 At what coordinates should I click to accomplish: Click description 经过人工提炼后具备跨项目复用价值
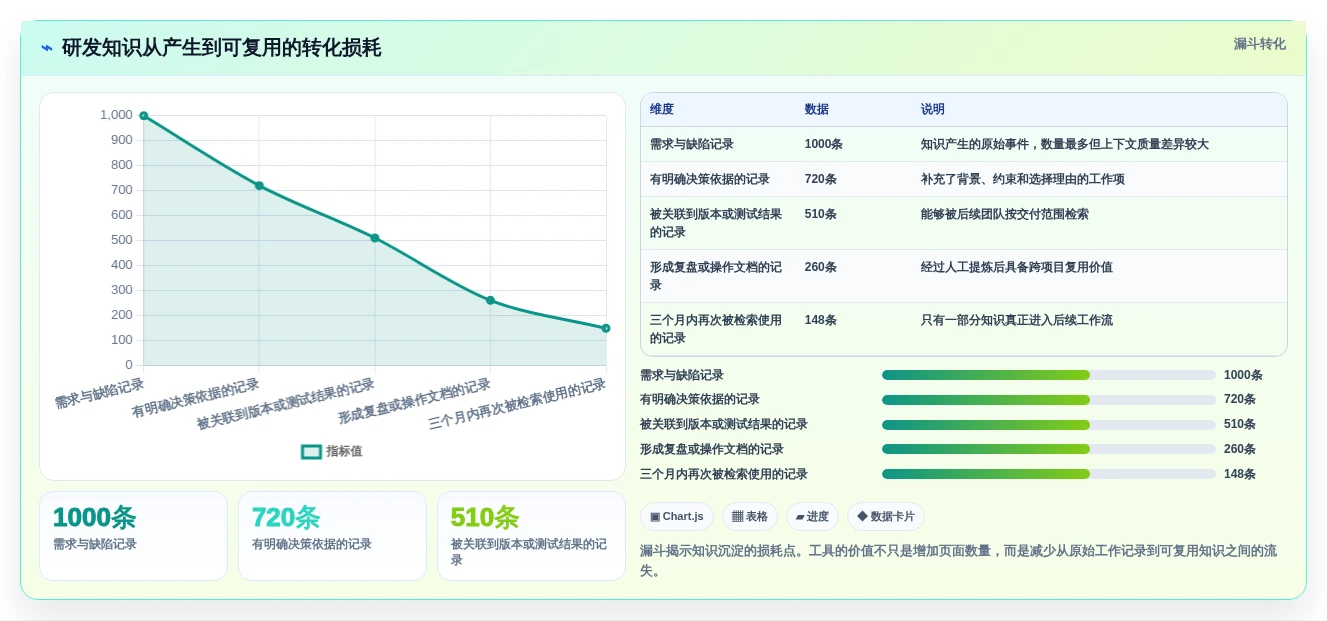coord(1017,267)
